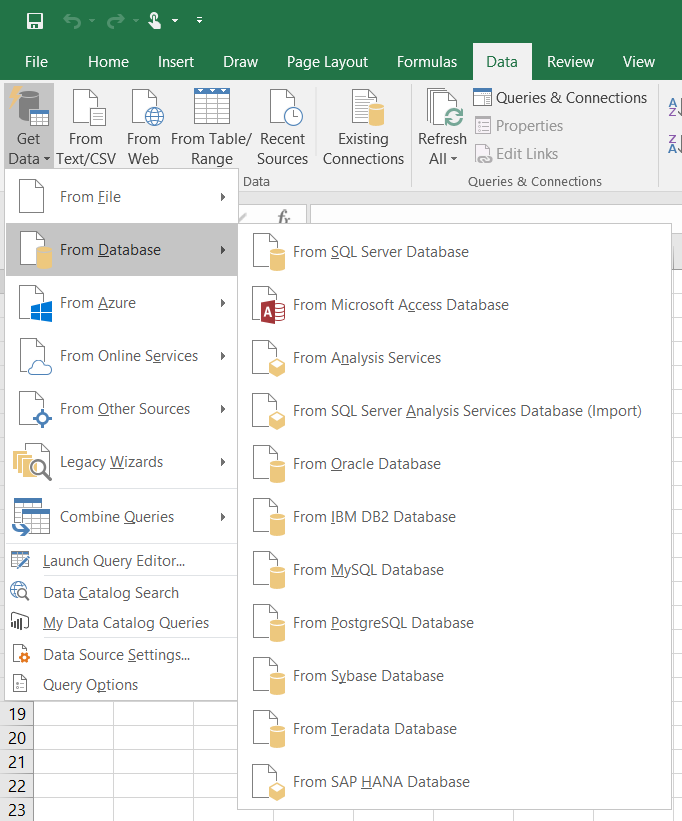Image resolution: width=682 pixels, height=821 pixels.
Task: Expand the Legacy Wizards submenu
Action: (x=121, y=462)
